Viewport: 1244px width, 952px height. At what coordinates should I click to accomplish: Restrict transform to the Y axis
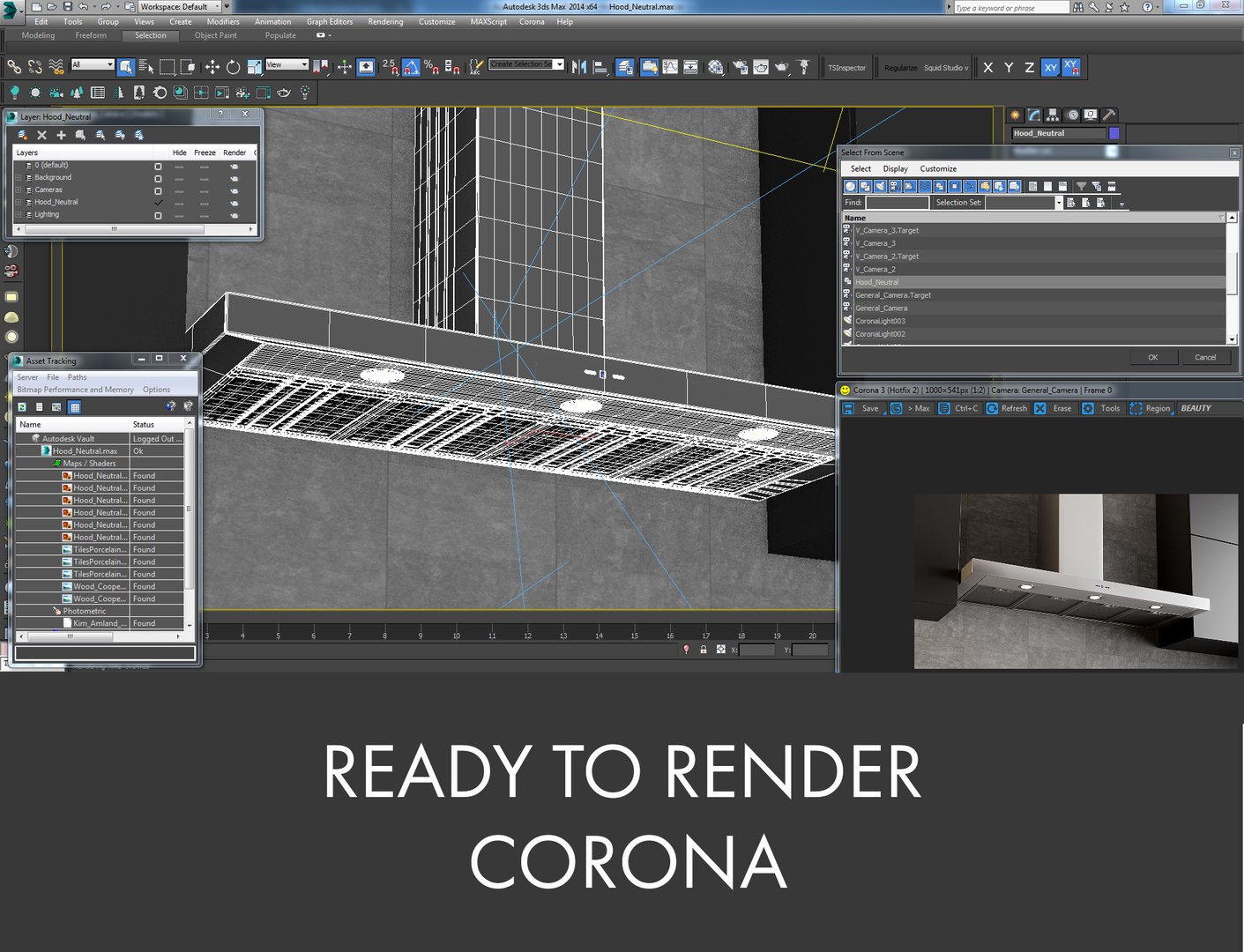(1009, 68)
